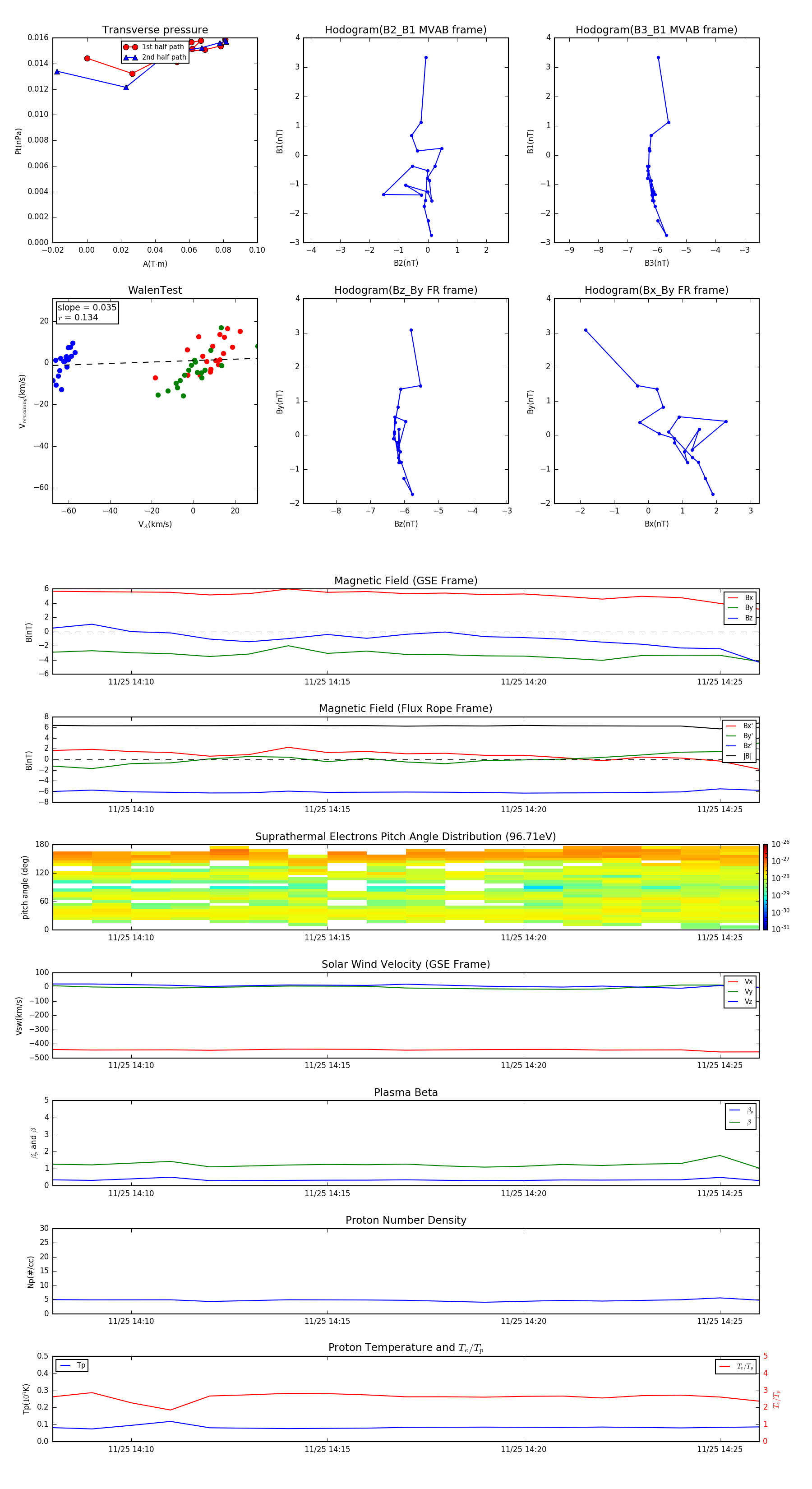The height and width of the screenshot is (1489, 812).
Task: Select the "Hodogram(B2_B1 MVAB frame)" title
Action: coord(406,29)
